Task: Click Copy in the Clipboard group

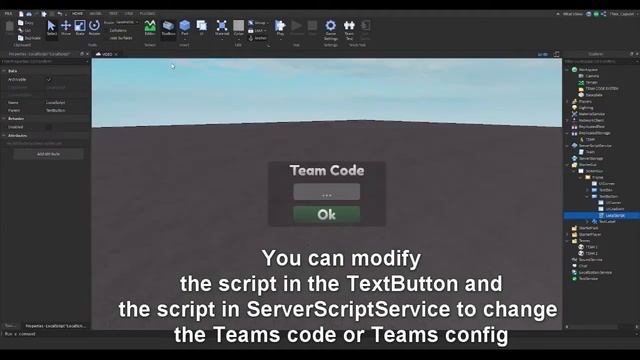Action: point(26,23)
